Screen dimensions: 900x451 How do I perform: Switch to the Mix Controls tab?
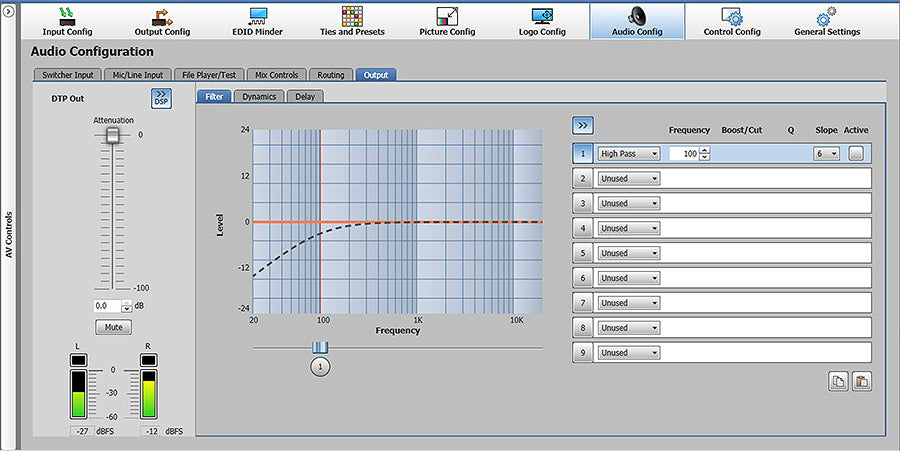pyautogui.click(x=277, y=75)
